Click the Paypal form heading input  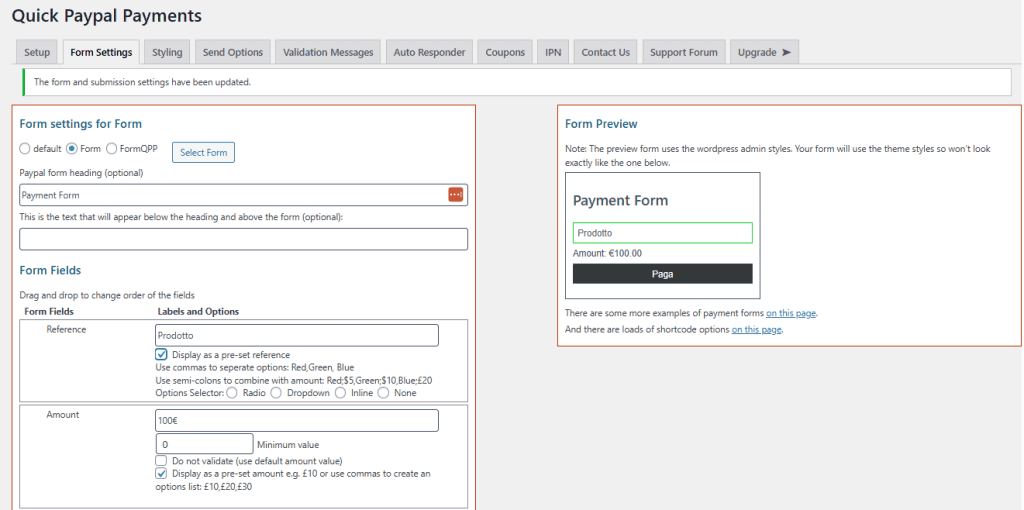click(244, 195)
